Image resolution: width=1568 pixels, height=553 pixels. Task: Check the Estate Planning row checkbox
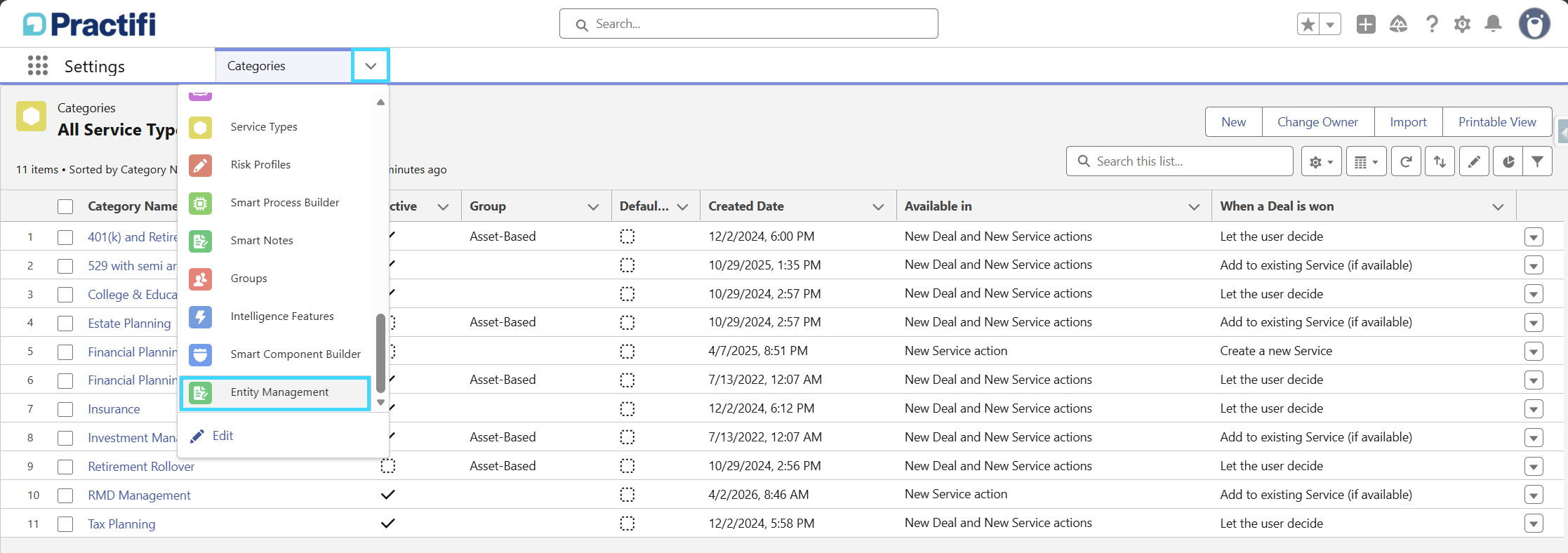[65, 324]
